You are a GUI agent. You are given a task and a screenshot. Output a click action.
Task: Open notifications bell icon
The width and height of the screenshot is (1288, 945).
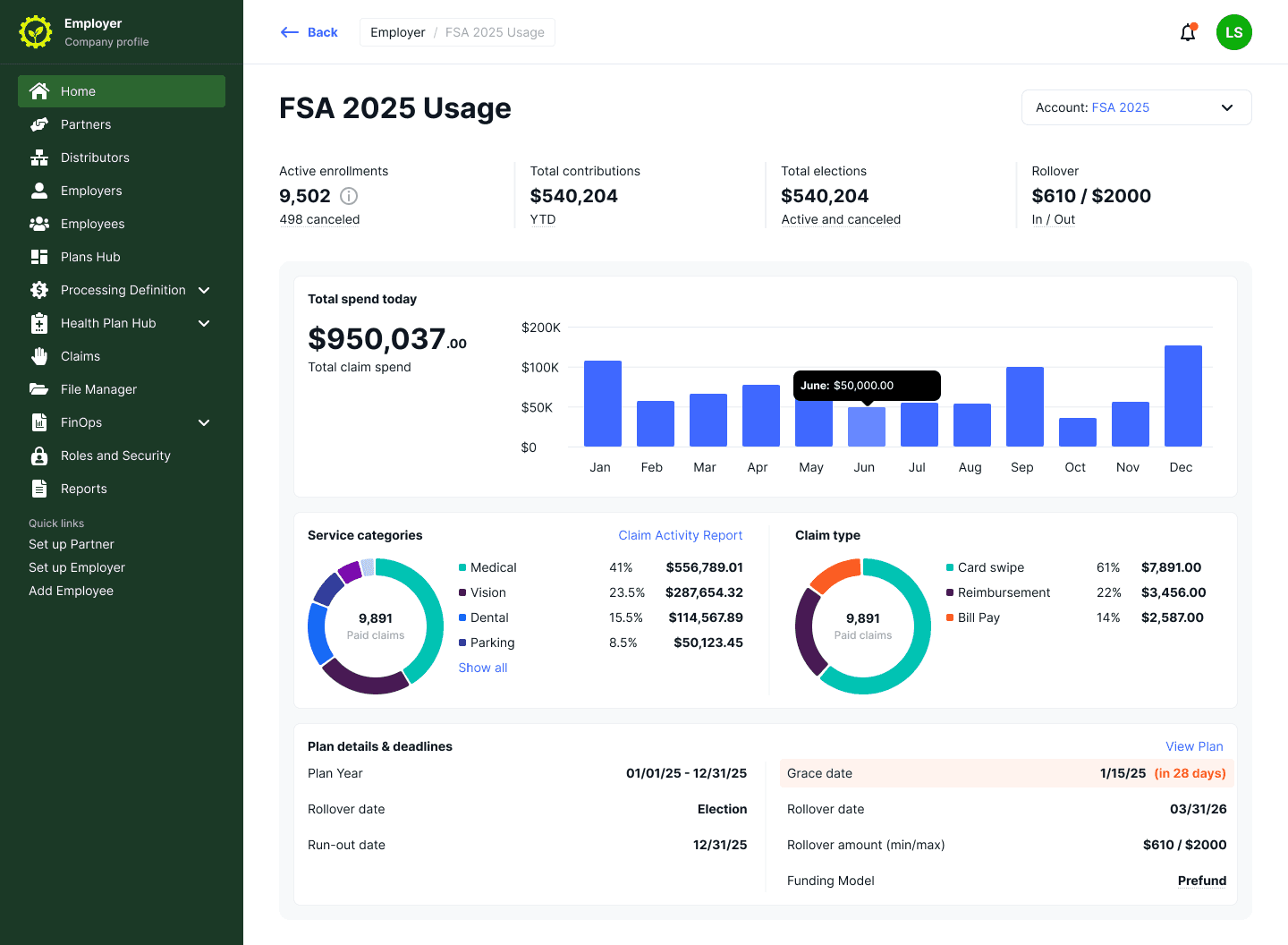(x=1188, y=32)
